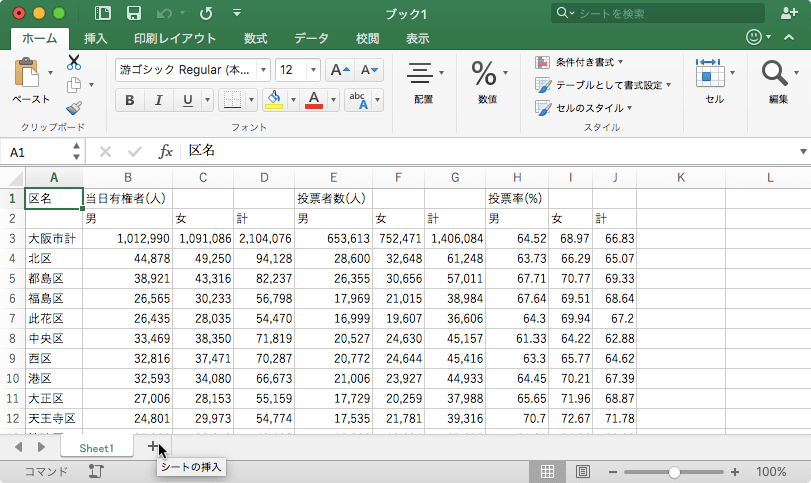The image size is (811, 483).
Task: Click the next sheet arrow
Action: [x=41, y=447]
